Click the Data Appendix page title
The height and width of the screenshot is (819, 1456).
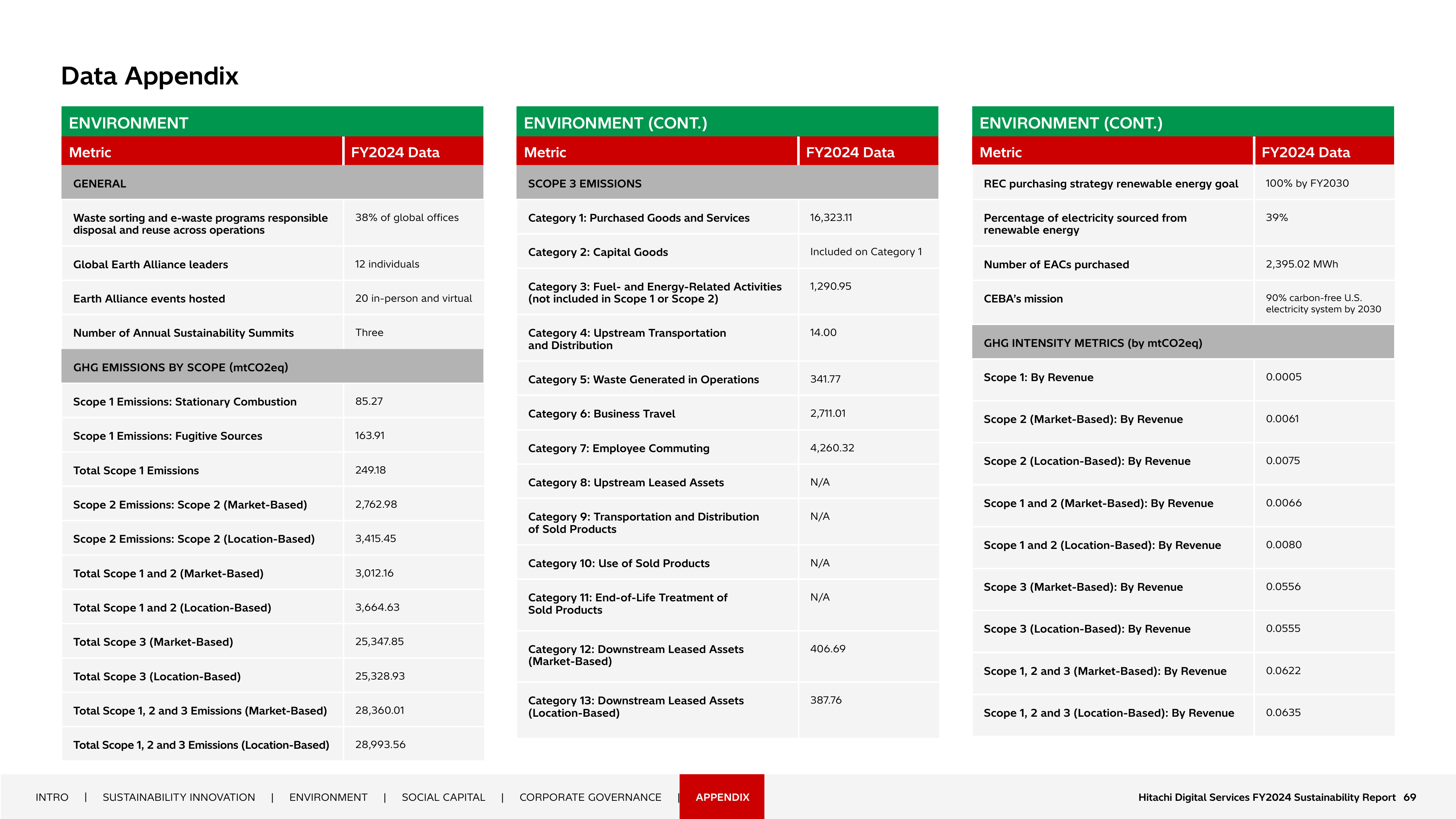point(150,76)
